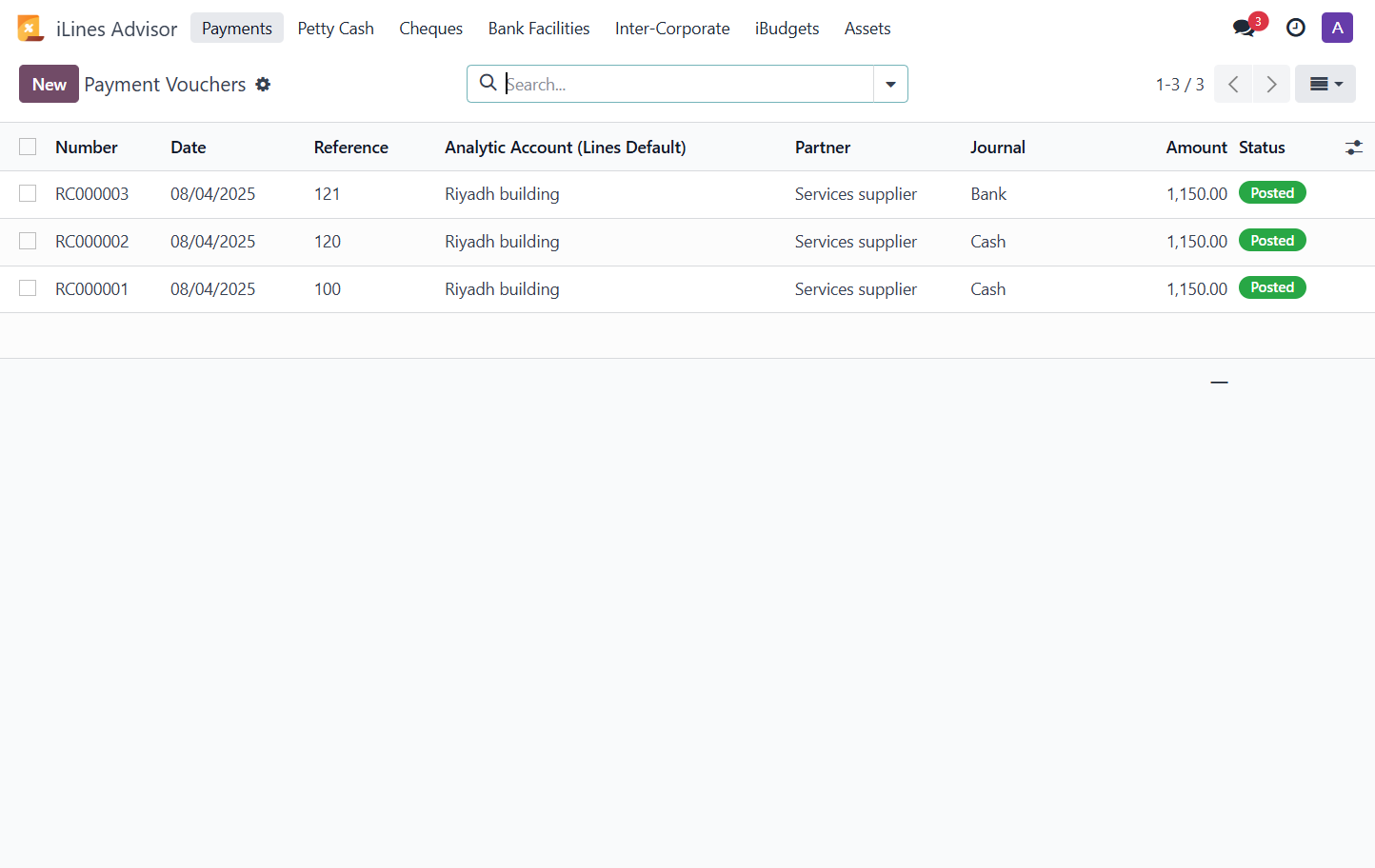The image size is (1375, 868).
Task: Open the Petty Cash menu
Action: coord(336,29)
